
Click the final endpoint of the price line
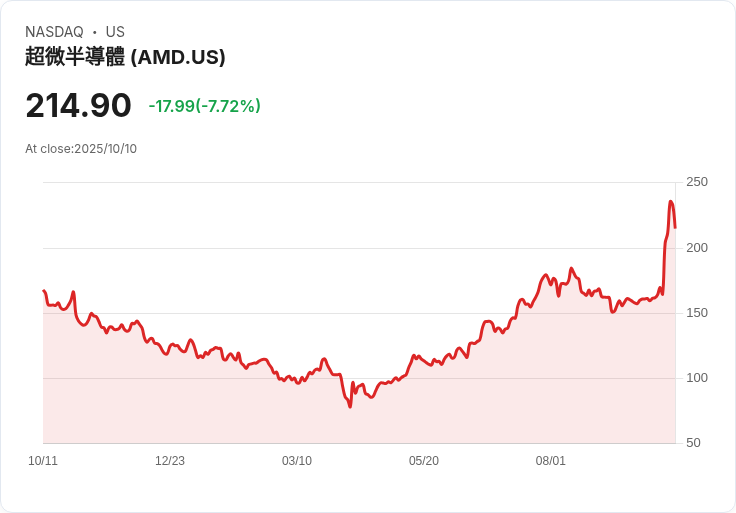[x=675, y=227]
